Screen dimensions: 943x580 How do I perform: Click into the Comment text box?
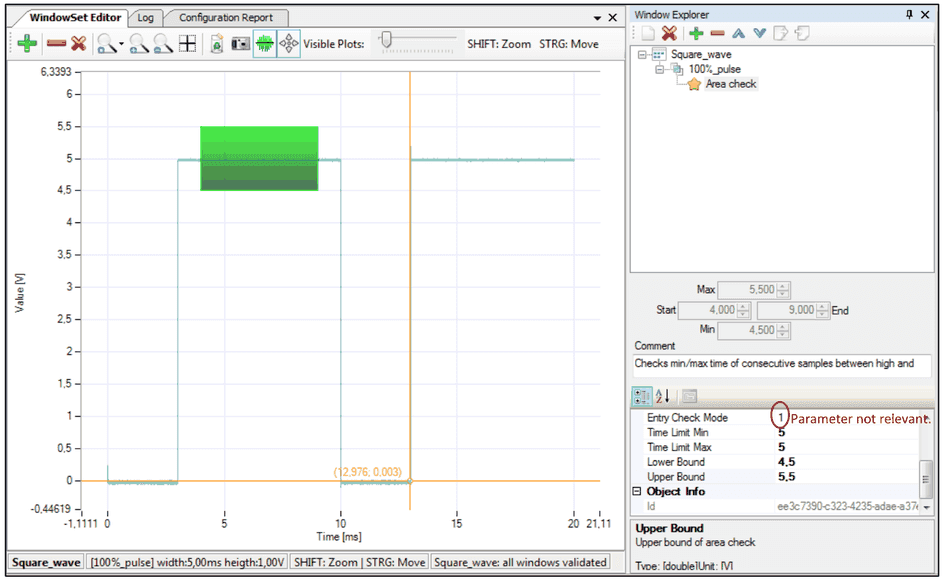[781, 364]
